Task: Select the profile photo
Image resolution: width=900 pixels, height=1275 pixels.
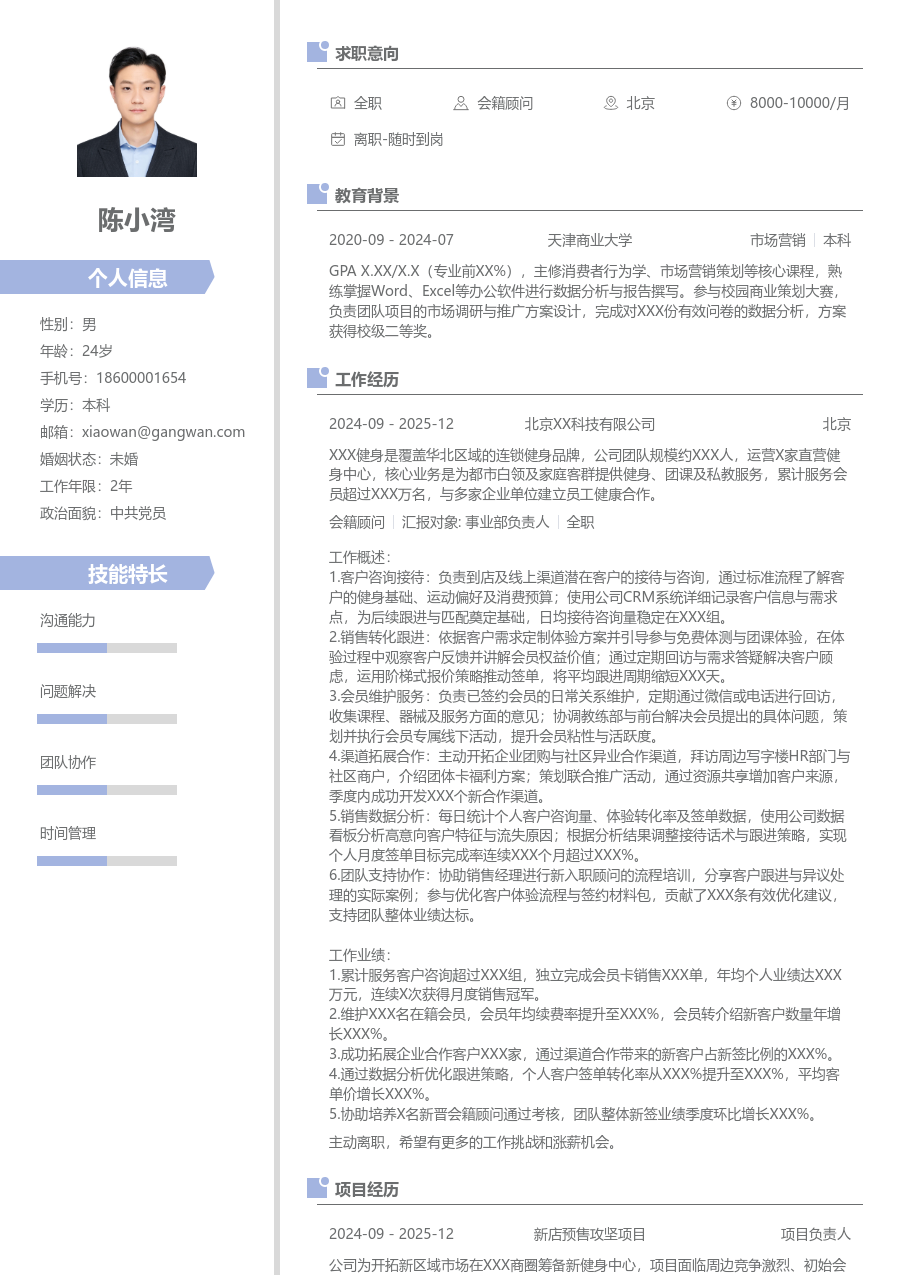Action: 137,112
